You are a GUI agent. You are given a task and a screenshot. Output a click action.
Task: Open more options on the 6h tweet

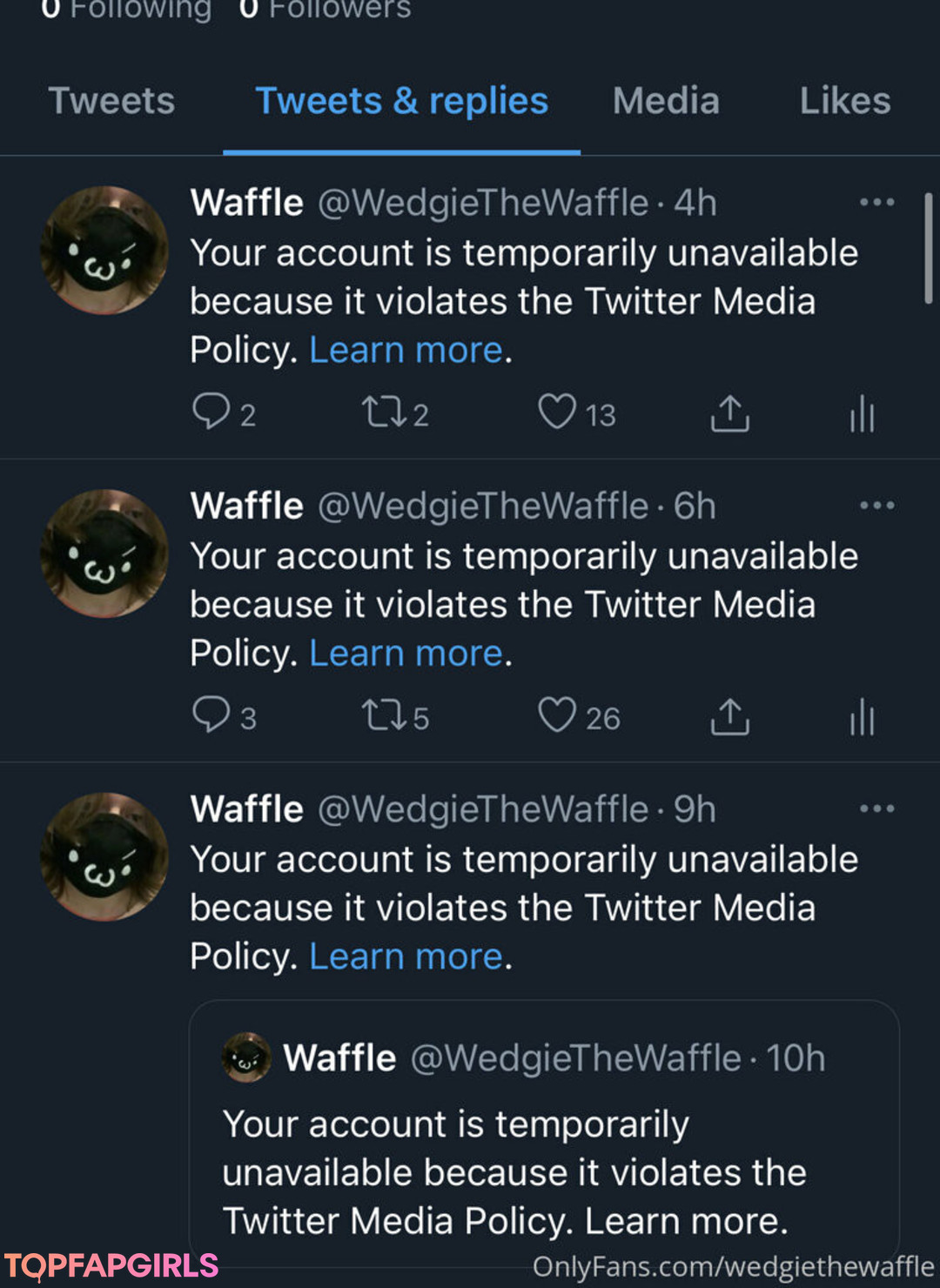click(876, 505)
